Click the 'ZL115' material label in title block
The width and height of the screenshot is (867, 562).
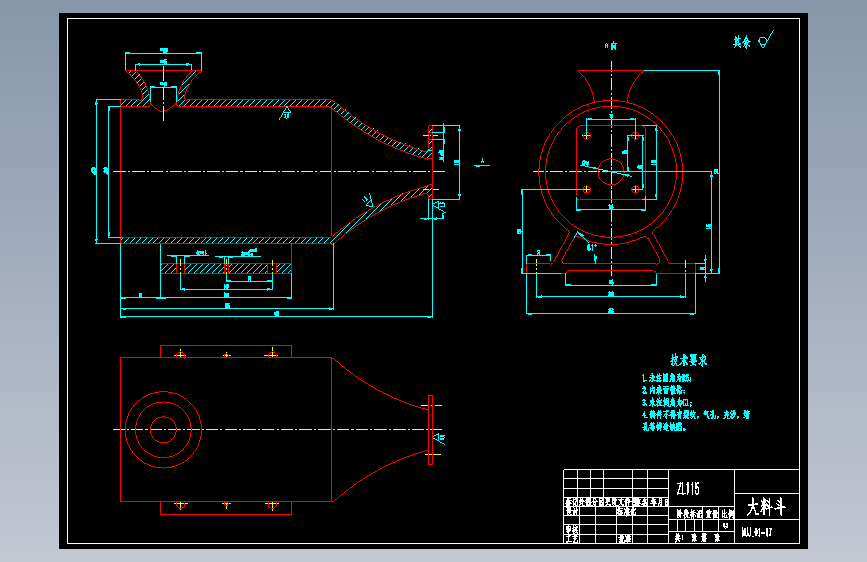(x=688, y=488)
